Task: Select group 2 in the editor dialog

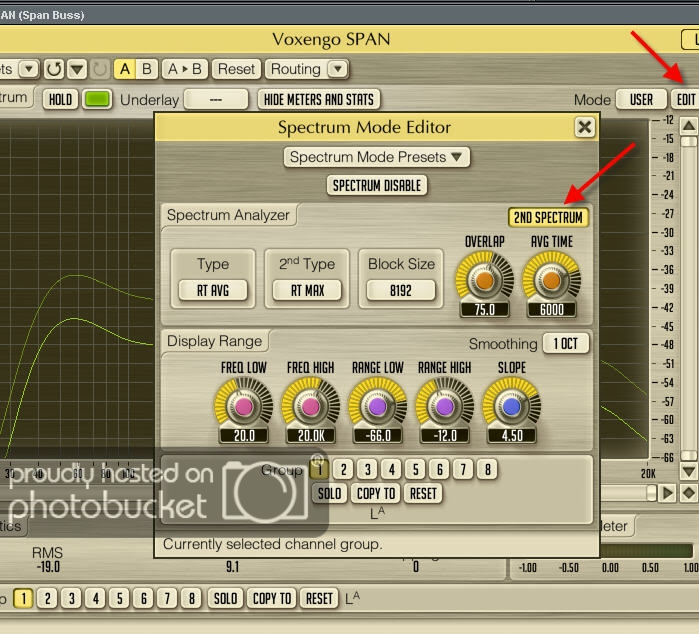Action: click(343, 469)
